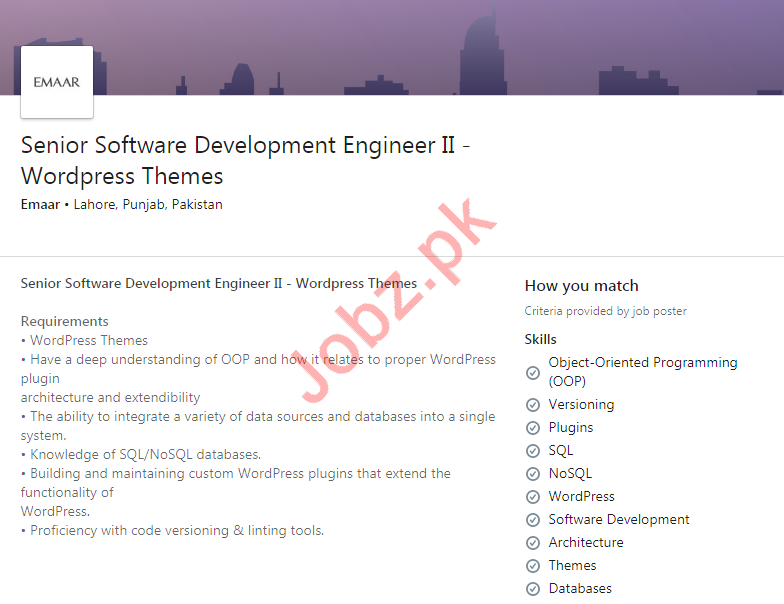
Task: Click the Requirements heading in description
Action: 64,321
